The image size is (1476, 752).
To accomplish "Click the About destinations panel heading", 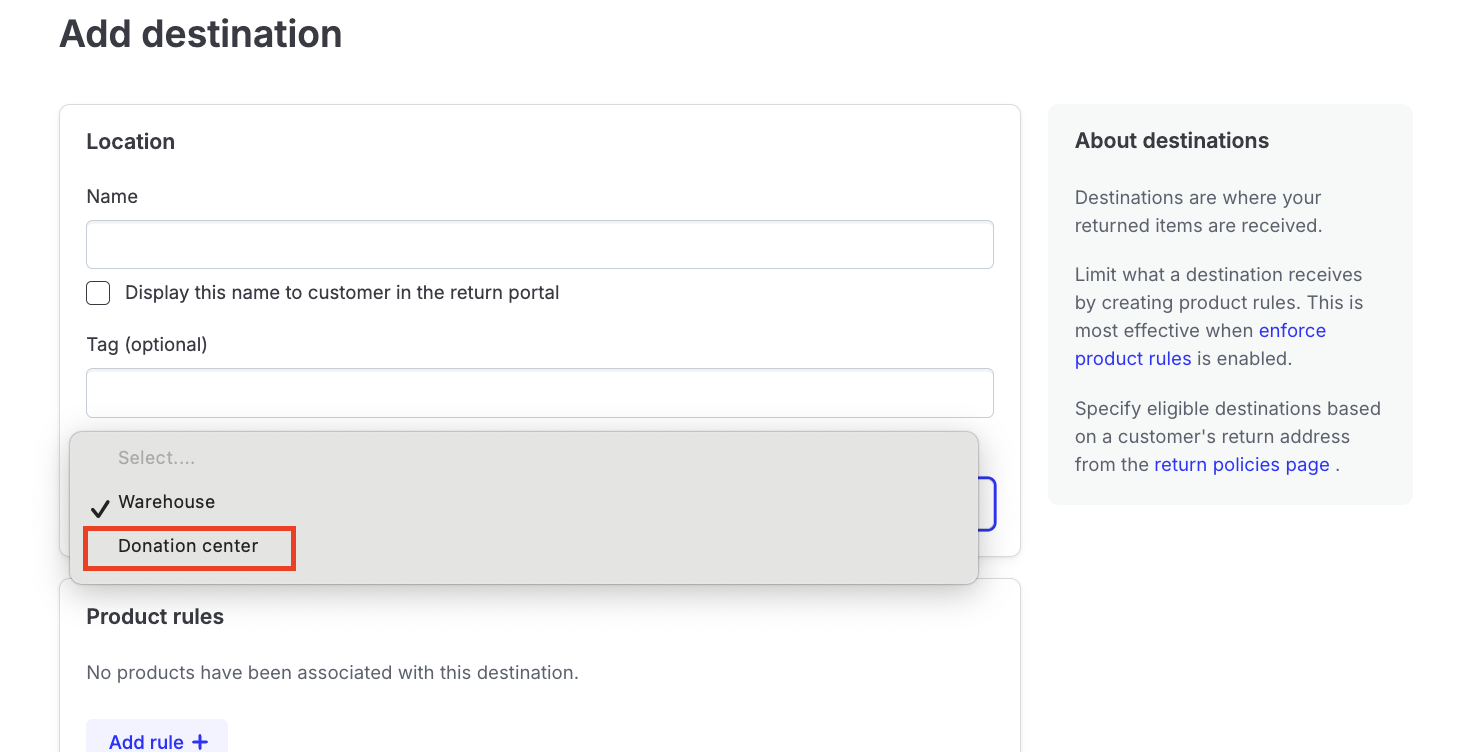I will 1172,141.
